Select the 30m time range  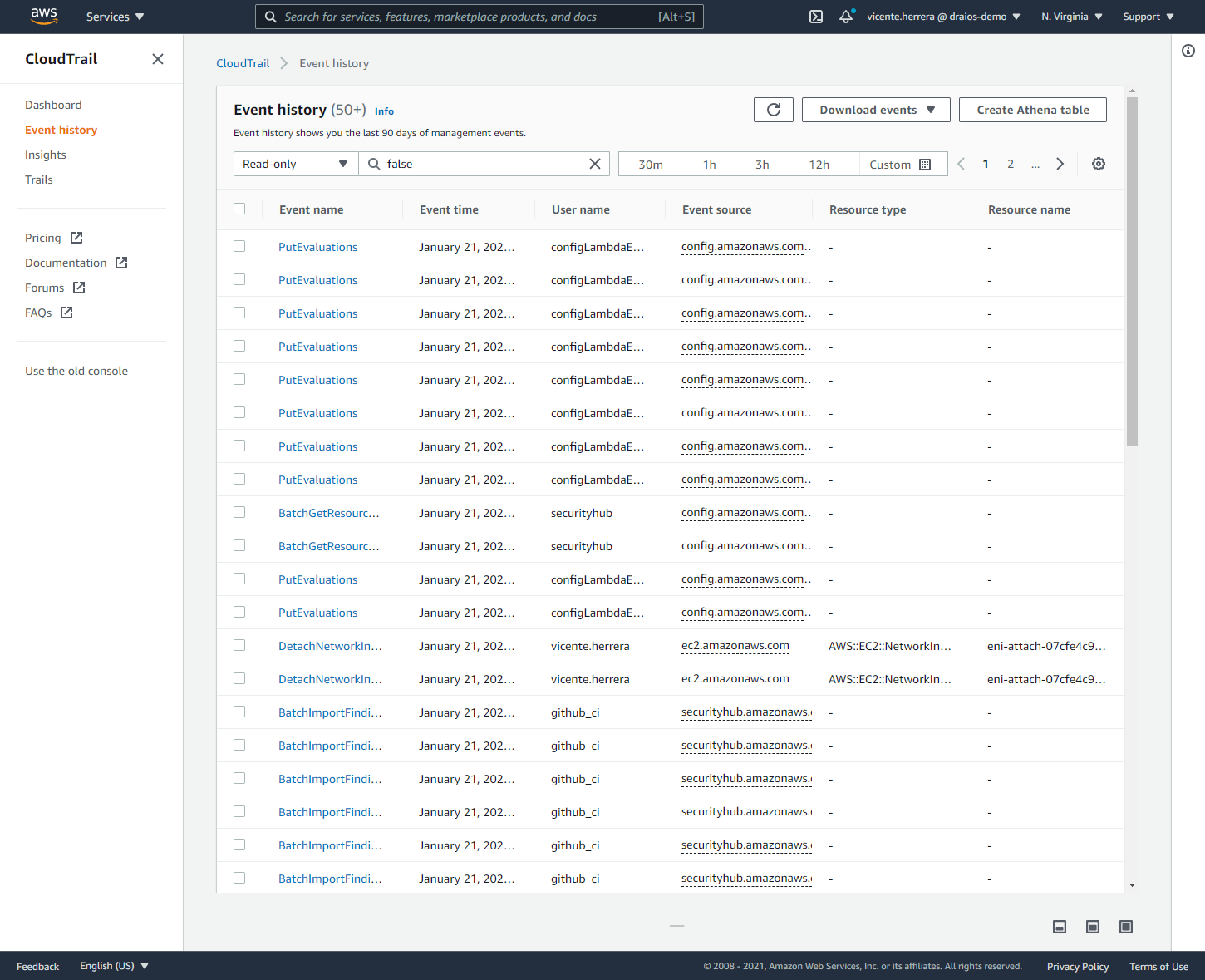[651, 165]
